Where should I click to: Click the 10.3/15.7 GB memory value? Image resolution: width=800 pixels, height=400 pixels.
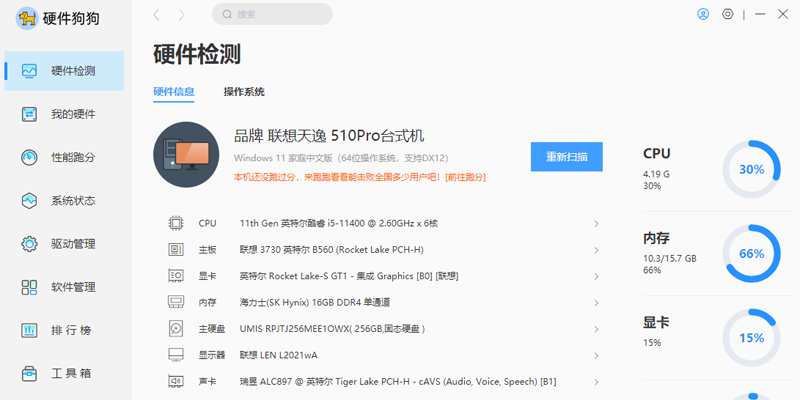click(669, 259)
